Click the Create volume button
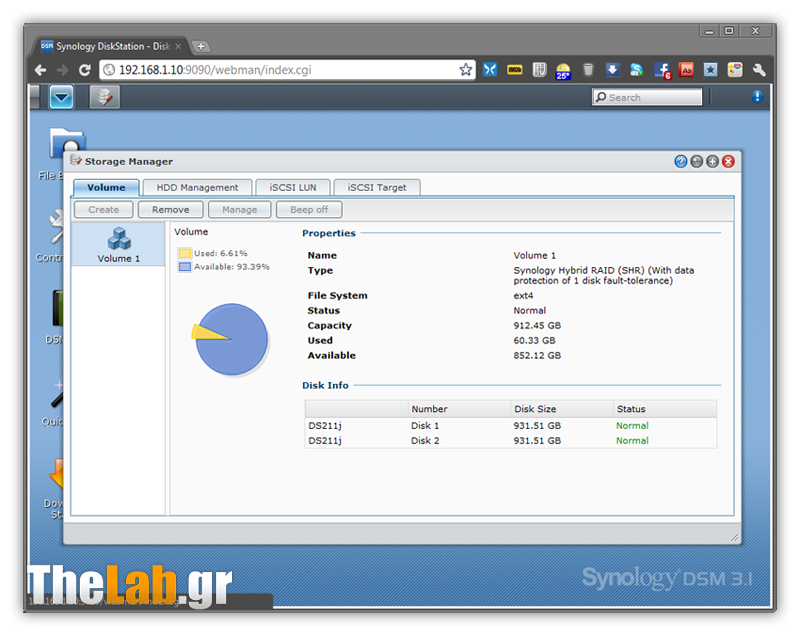 coord(104,210)
